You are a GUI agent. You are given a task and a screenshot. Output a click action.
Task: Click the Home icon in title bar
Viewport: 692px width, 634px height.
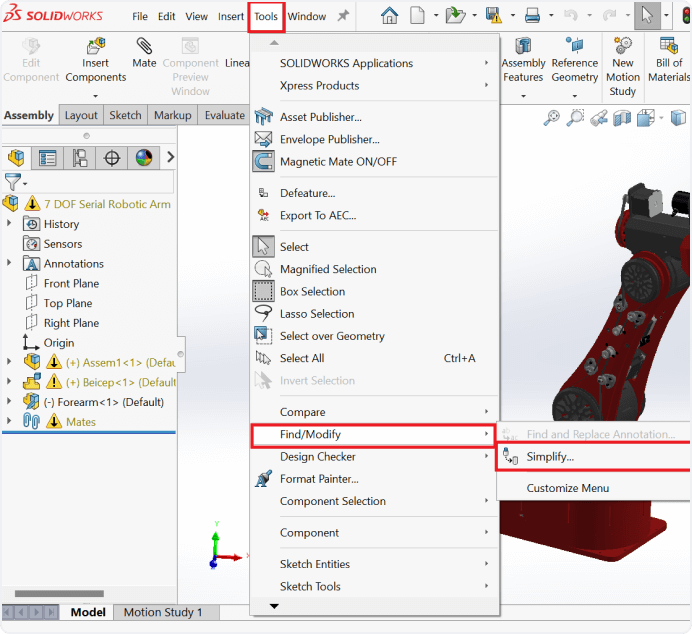[x=389, y=16]
